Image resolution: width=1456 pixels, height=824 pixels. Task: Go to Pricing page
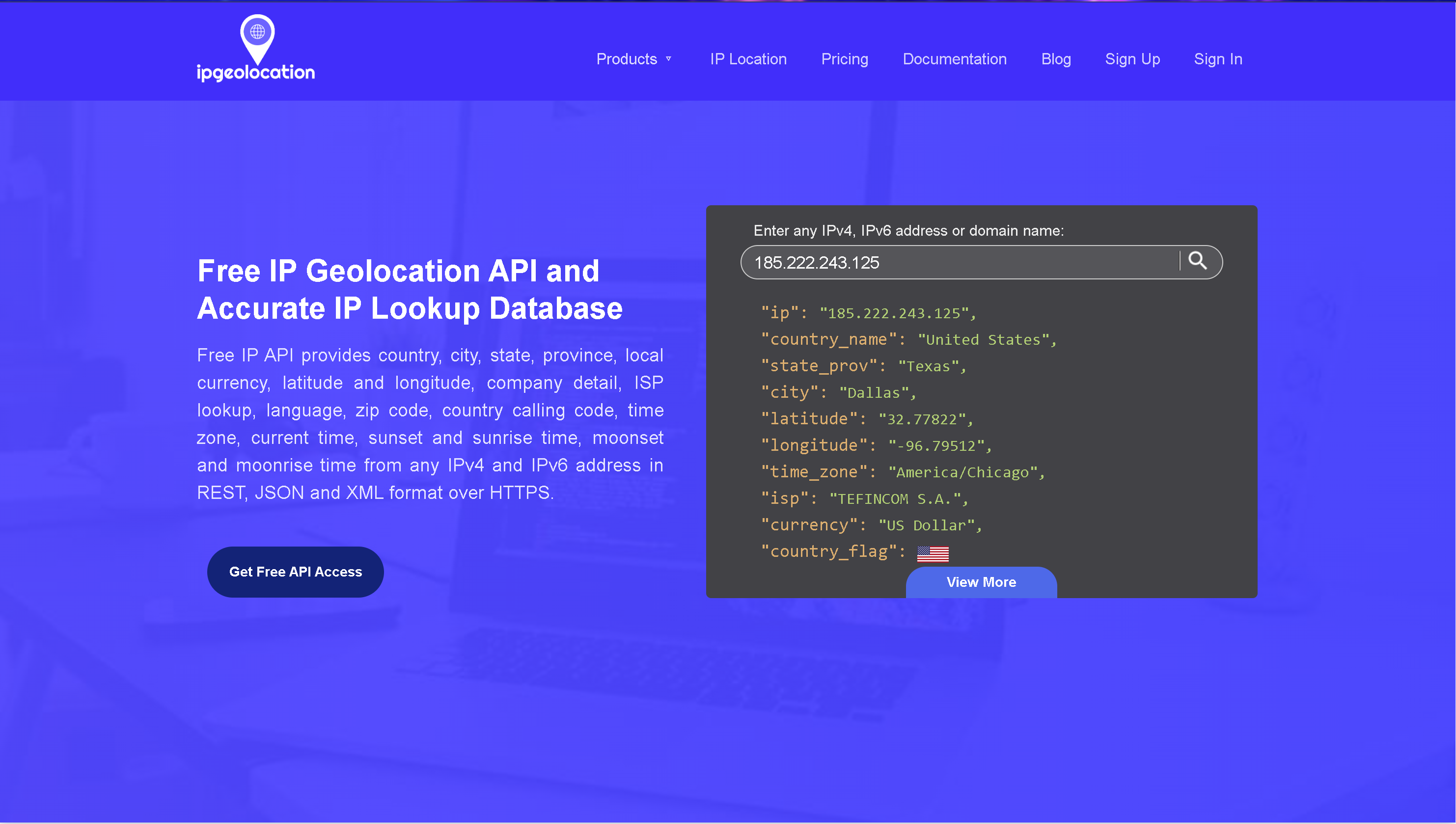pyautogui.click(x=844, y=59)
